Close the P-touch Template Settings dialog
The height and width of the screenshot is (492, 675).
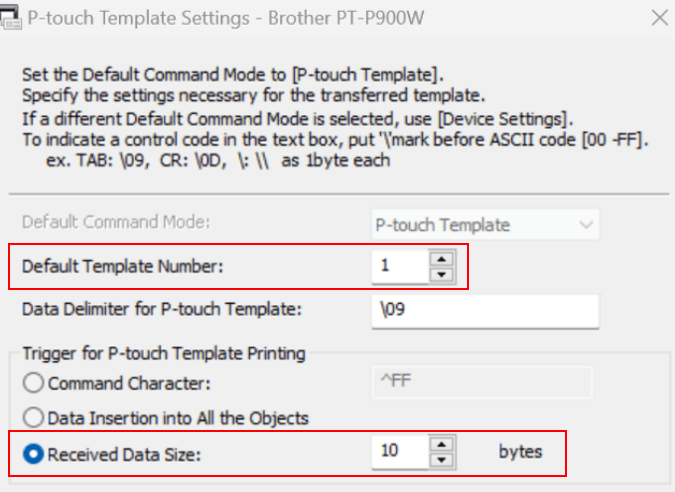[657, 17]
